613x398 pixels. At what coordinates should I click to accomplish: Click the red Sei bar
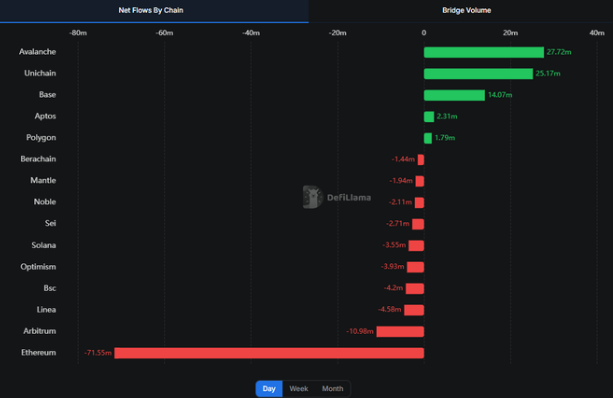(x=418, y=224)
